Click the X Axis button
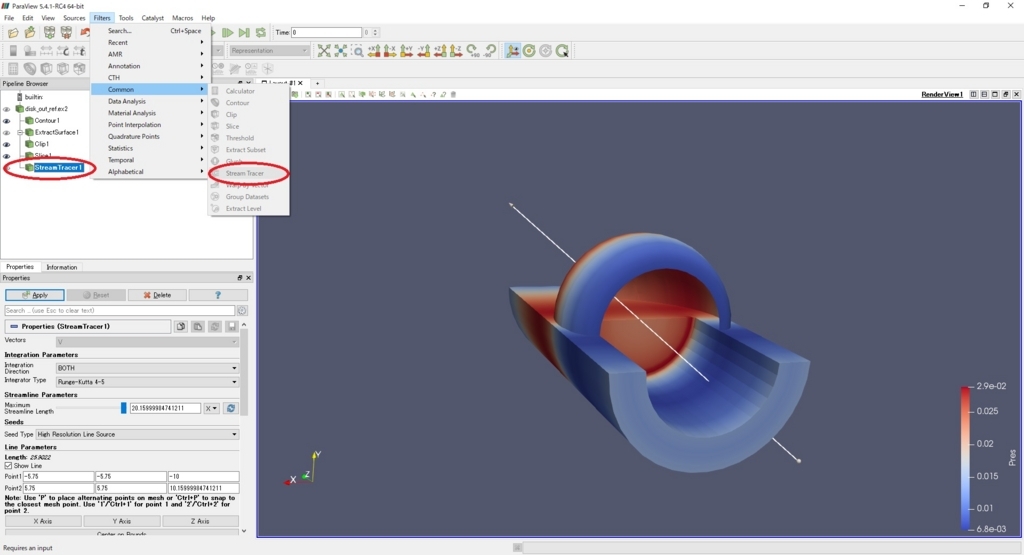The image size is (1024, 555). (x=43, y=522)
